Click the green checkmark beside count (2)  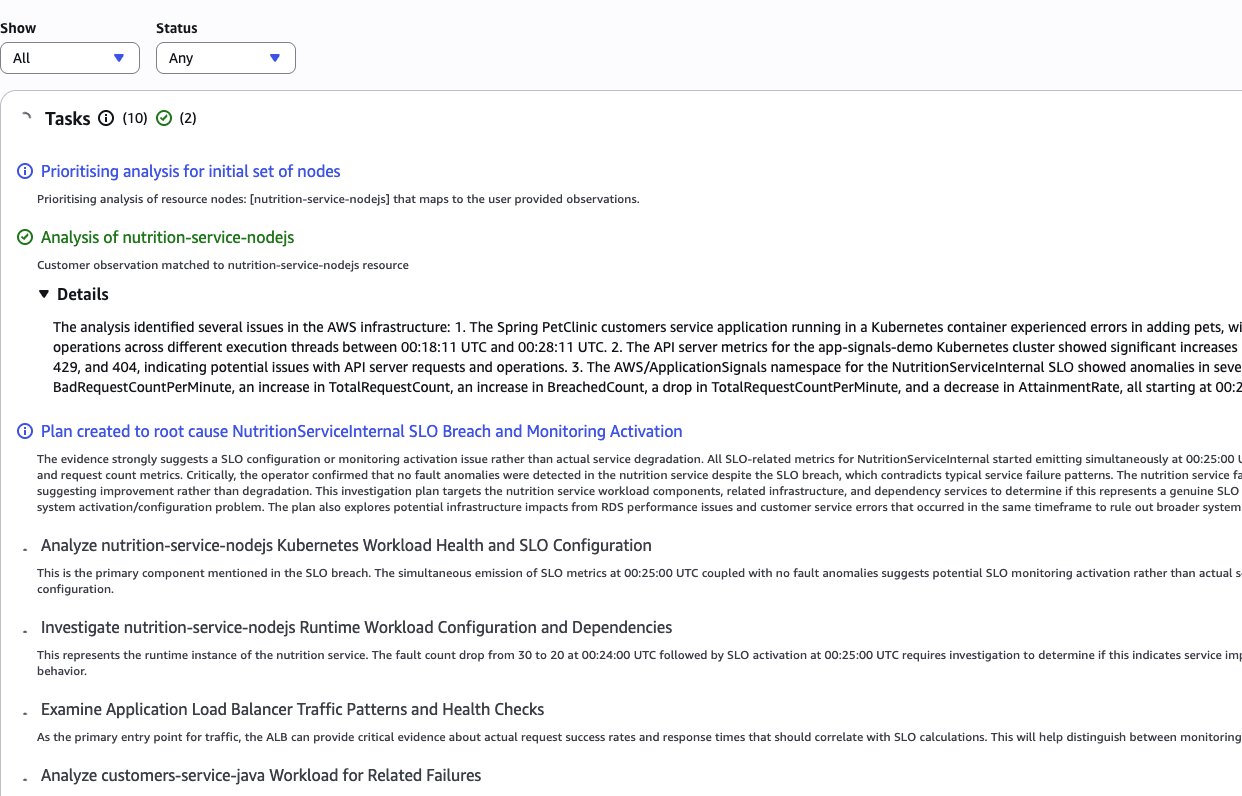point(164,119)
